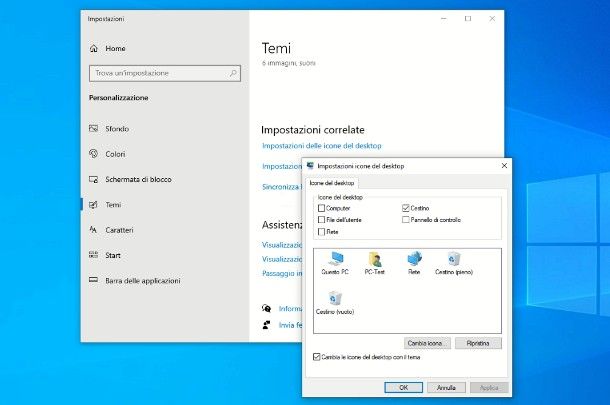Enable the Computer checkbox
Screen dimensions: 610x405
(321, 208)
